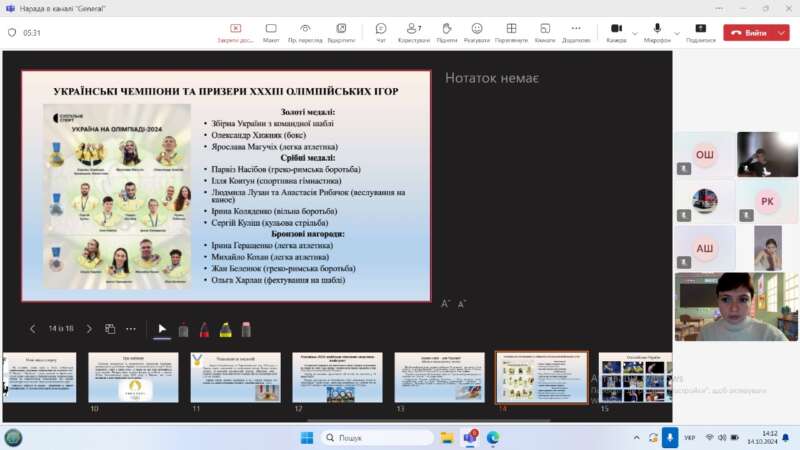Select the red pen annotation tool
The image size is (800, 450).
[204, 329]
